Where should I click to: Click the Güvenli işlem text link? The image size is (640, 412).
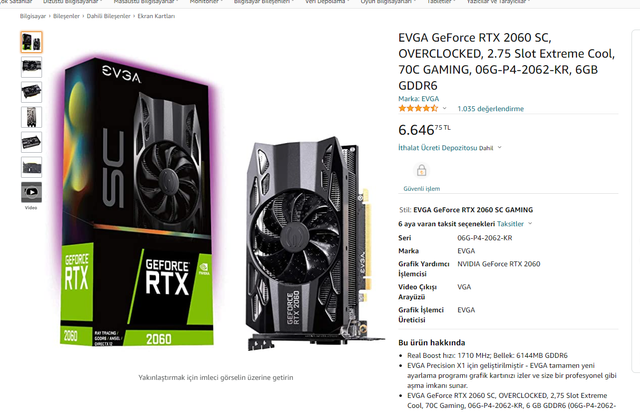422,188
